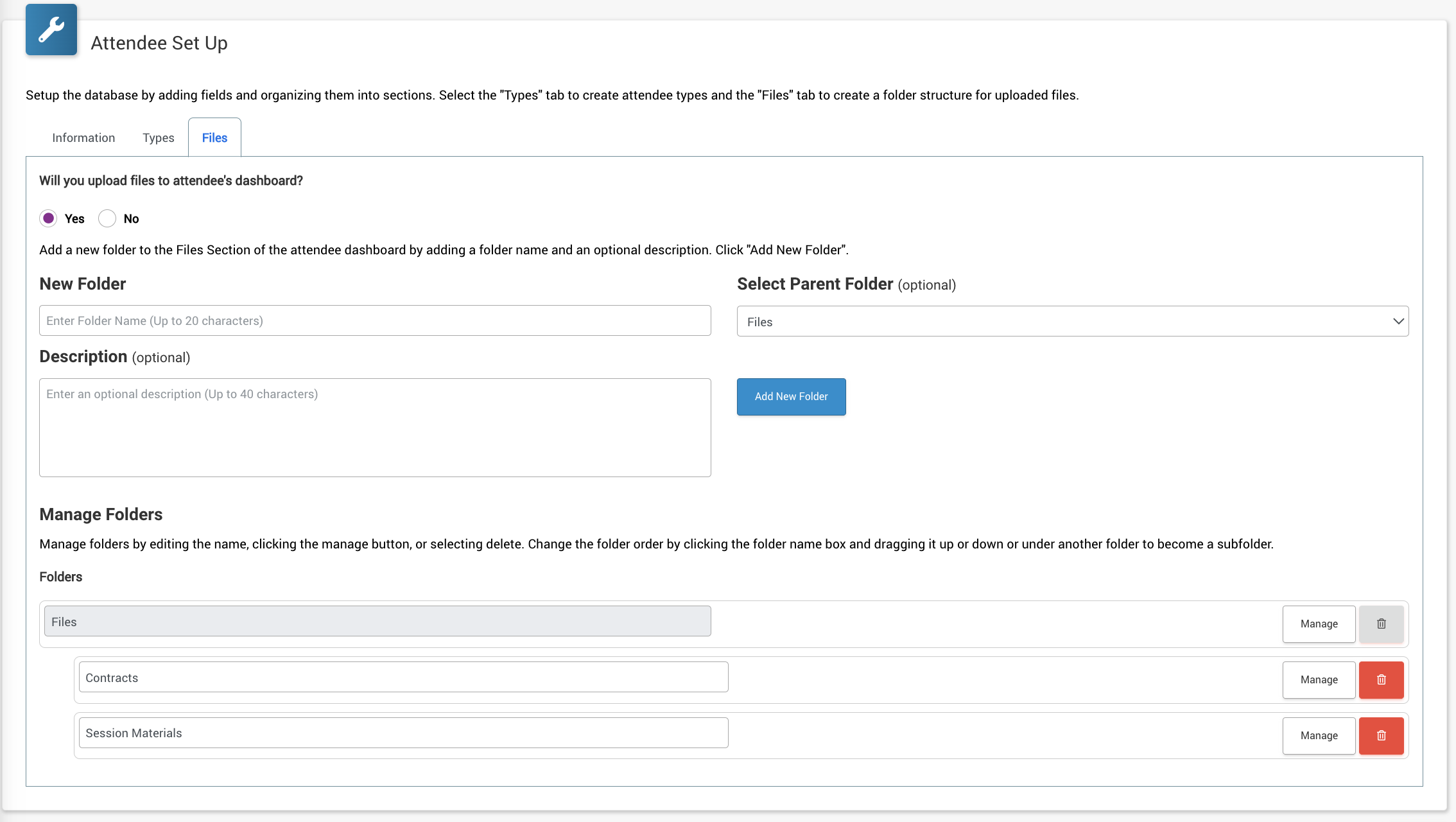Viewport: 1456px width, 822px height.
Task: Edit the Session Materials name box
Action: click(x=403, y=733)
